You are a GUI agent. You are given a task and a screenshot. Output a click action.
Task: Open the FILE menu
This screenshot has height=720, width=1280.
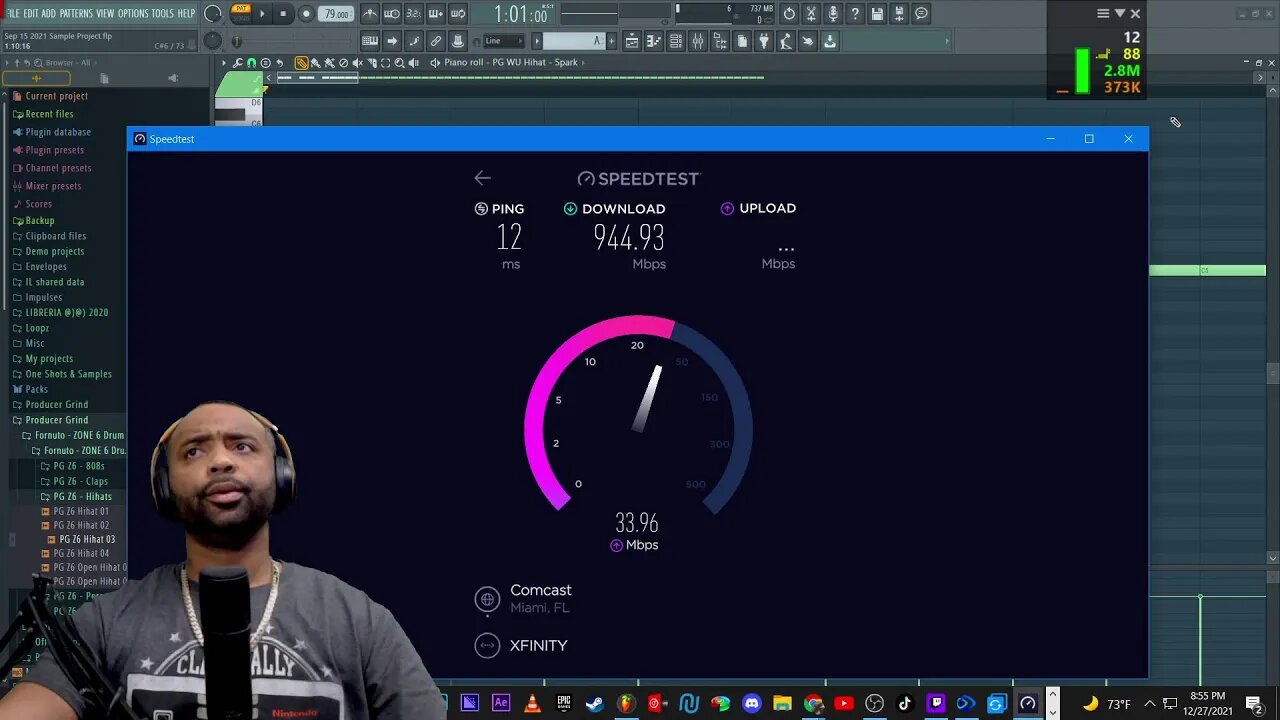[x=14, y=14]
